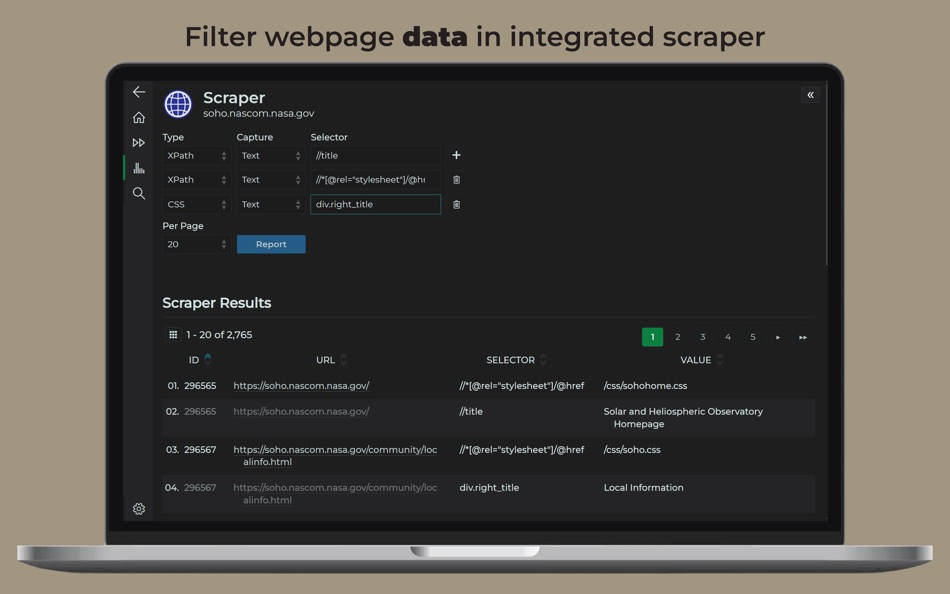Click the Report button

(270, 244)
